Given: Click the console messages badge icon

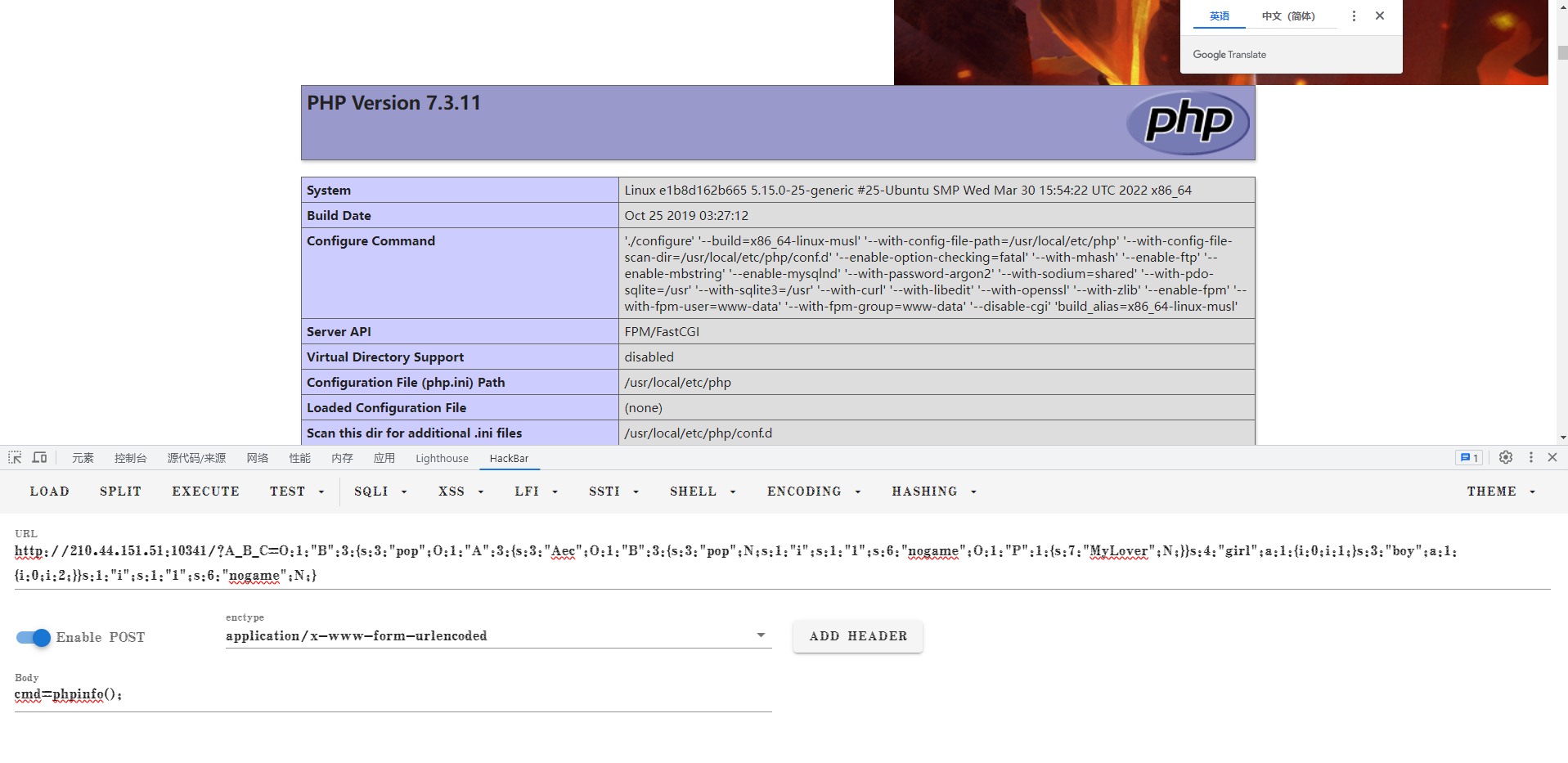Looking at the screenshot, I should 1468,458.
